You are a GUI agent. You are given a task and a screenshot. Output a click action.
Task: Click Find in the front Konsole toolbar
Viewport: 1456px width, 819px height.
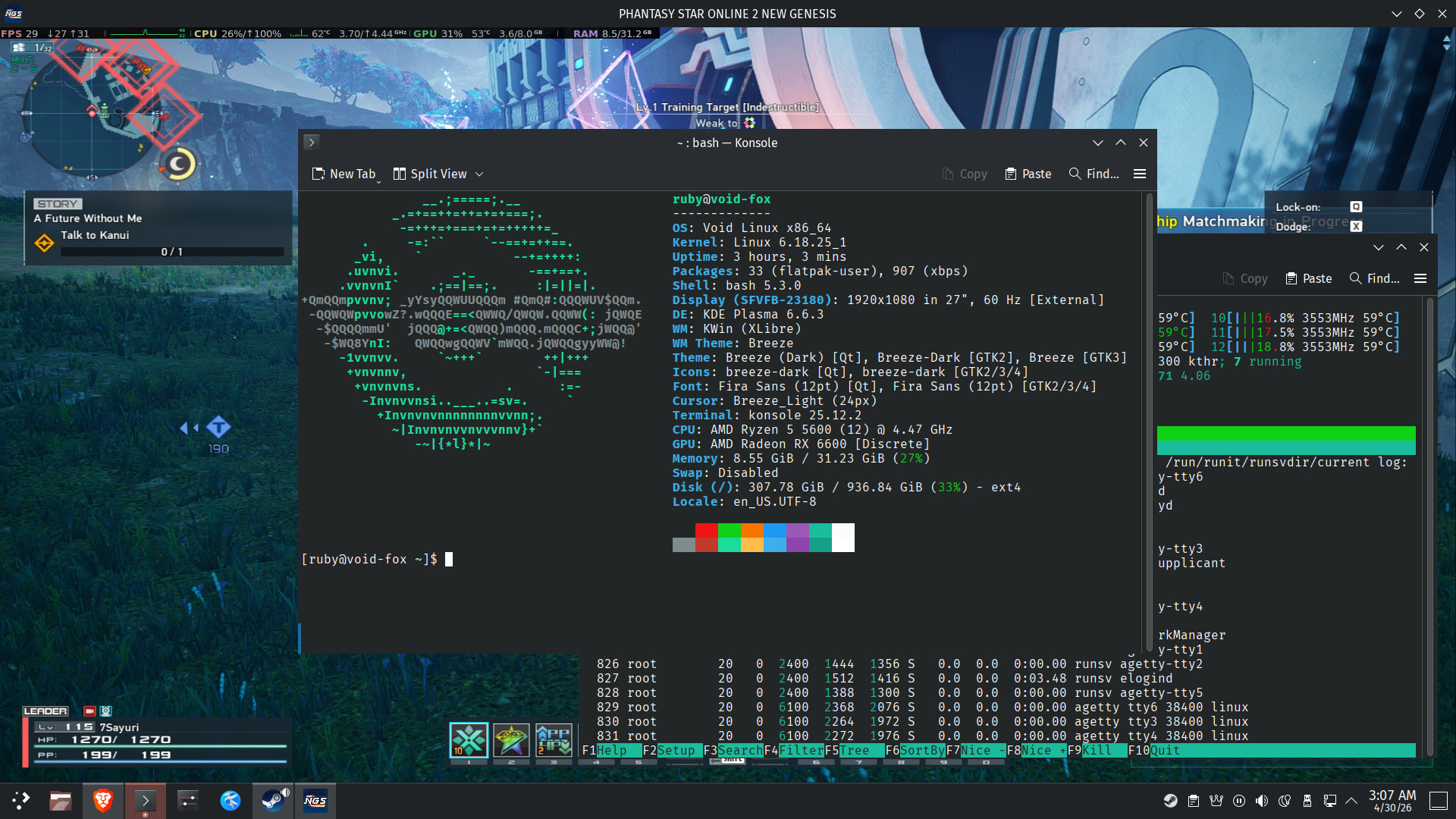click(x=1094, y=174)
